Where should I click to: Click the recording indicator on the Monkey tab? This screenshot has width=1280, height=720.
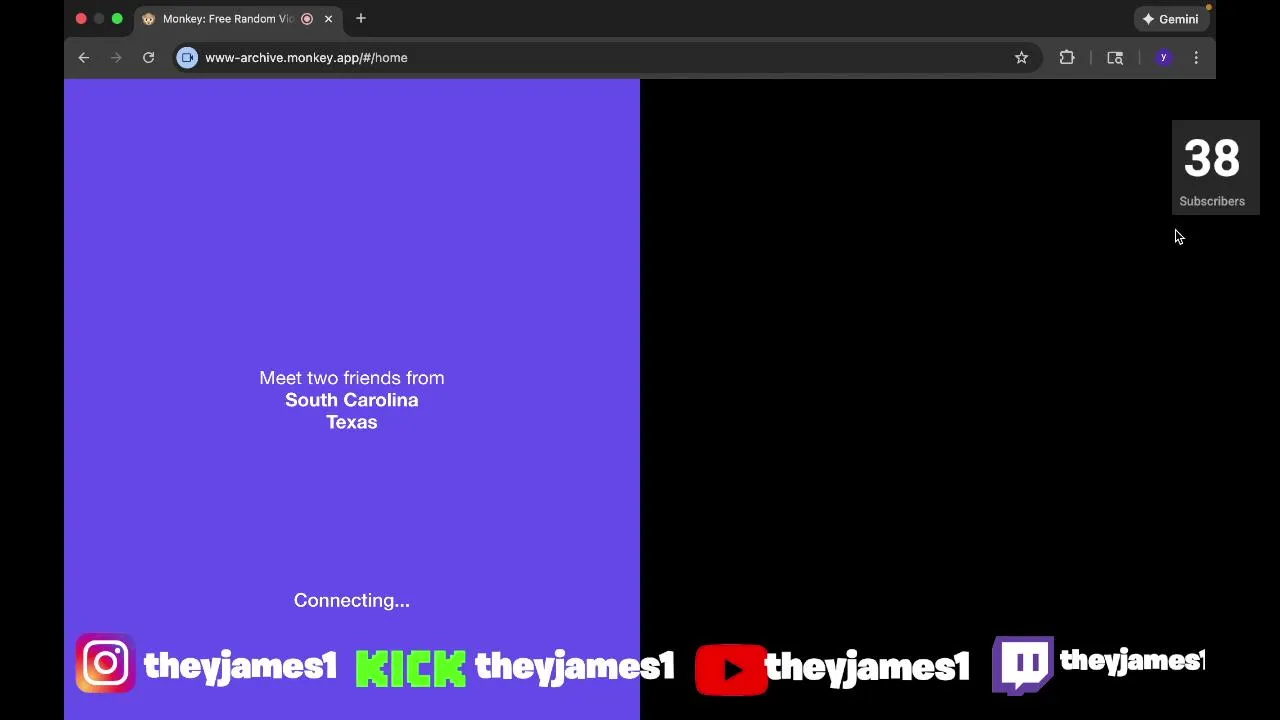[x=307, y=19]
